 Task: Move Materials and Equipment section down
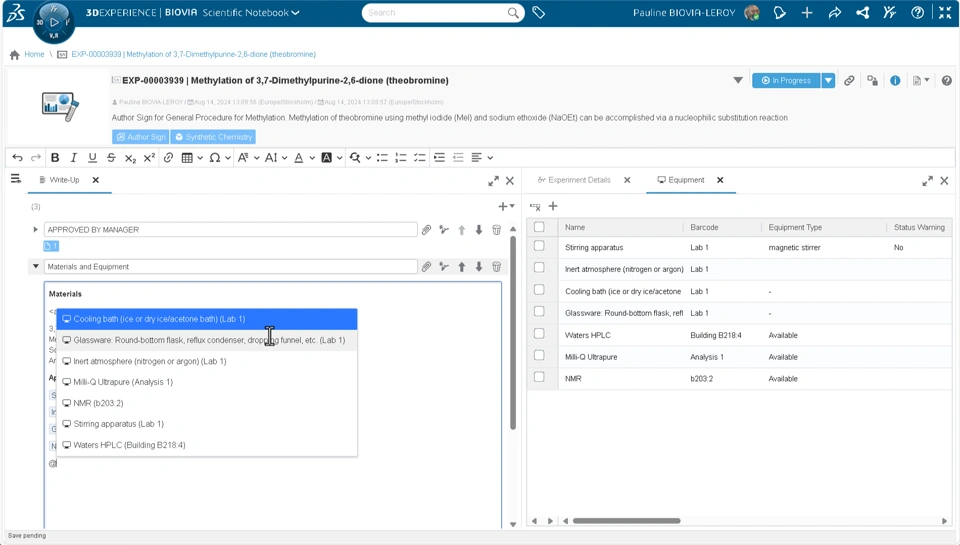point(479,267)
